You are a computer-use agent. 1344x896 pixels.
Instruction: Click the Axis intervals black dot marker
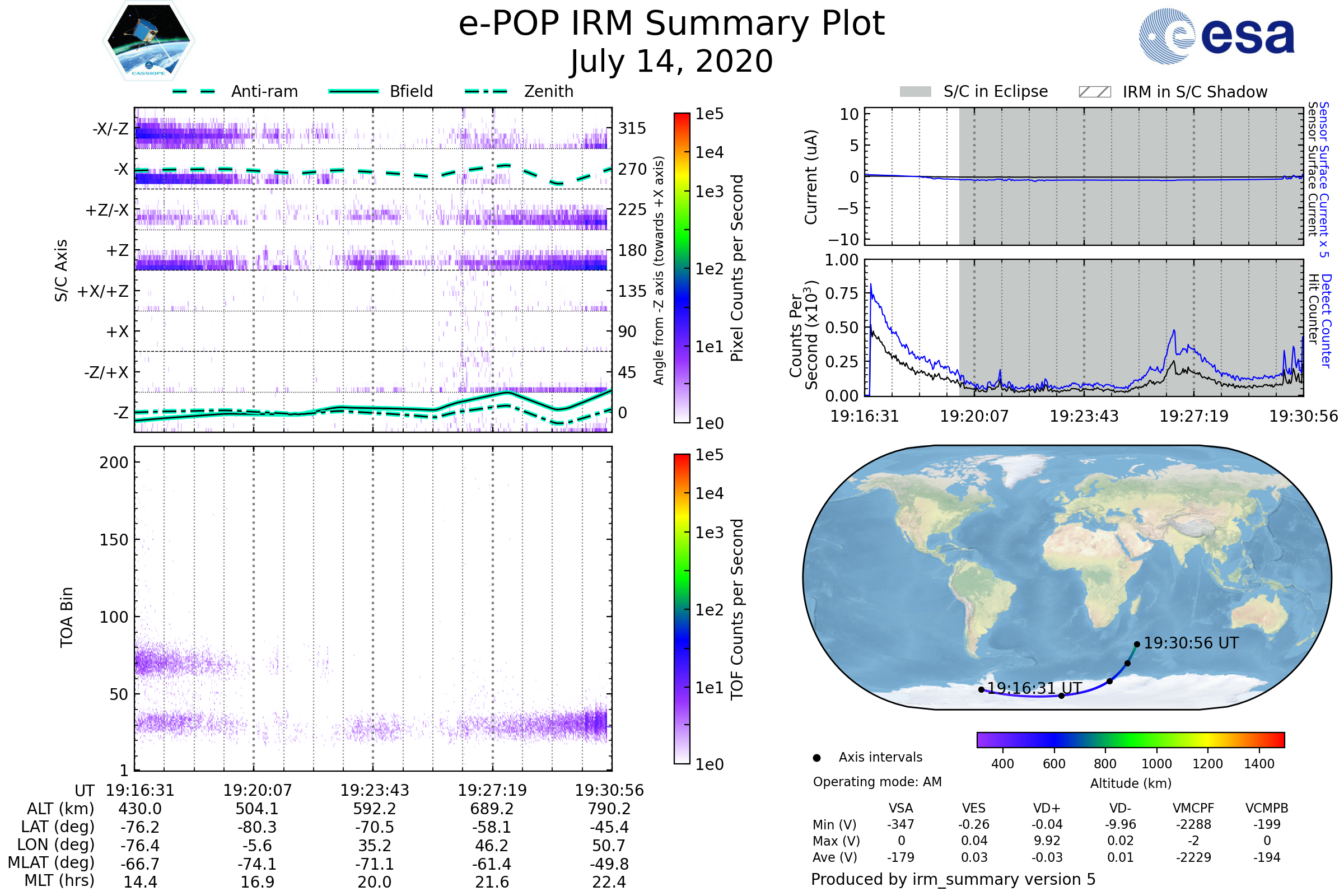pyautogui.click(x=816, y=758)
